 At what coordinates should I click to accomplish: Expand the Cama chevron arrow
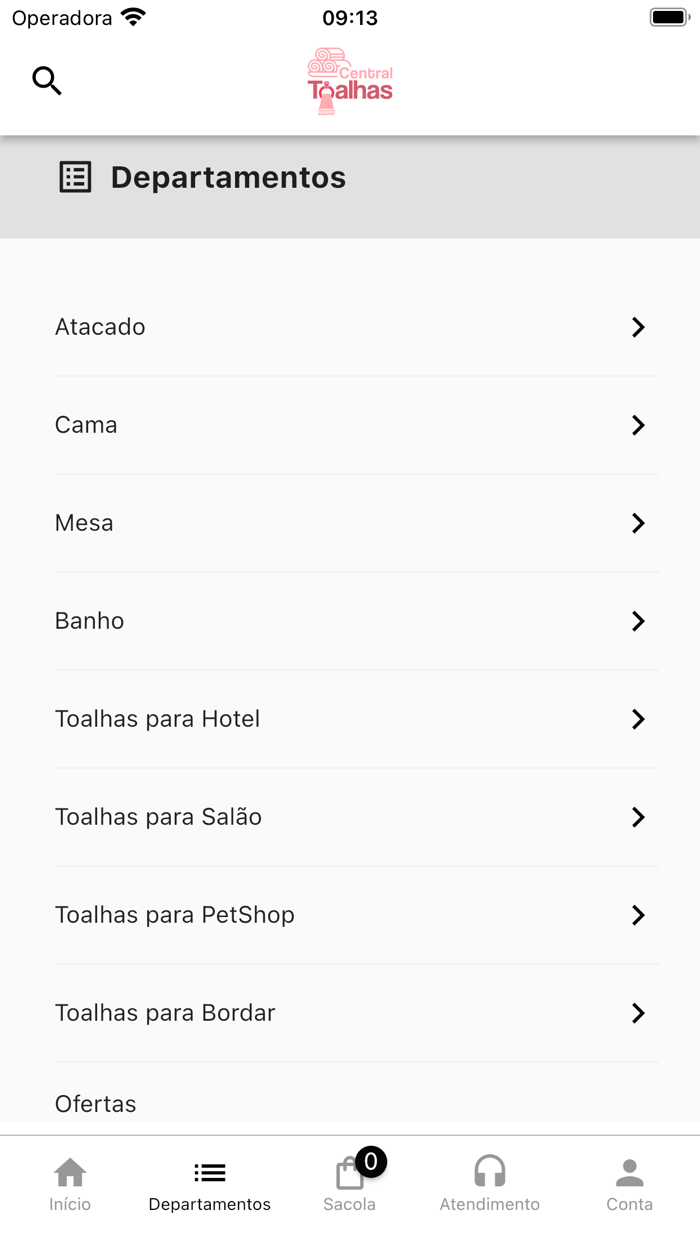click(638, 425)
